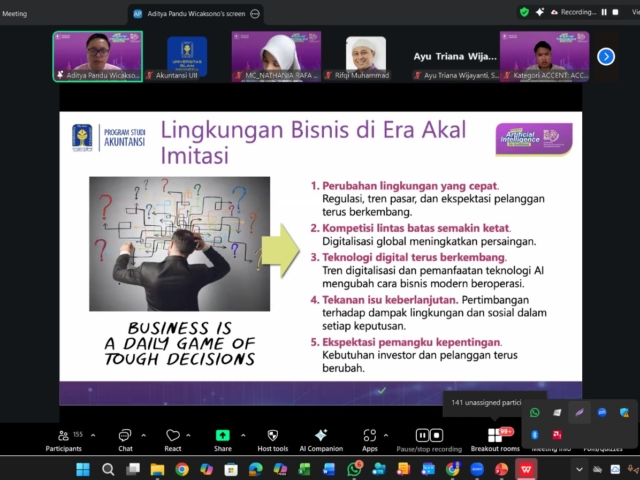Image resolution: width=640 pixels, height=480 pixels.
Task: Click the purple feather tray icon
Action: (x=579, y=413)
